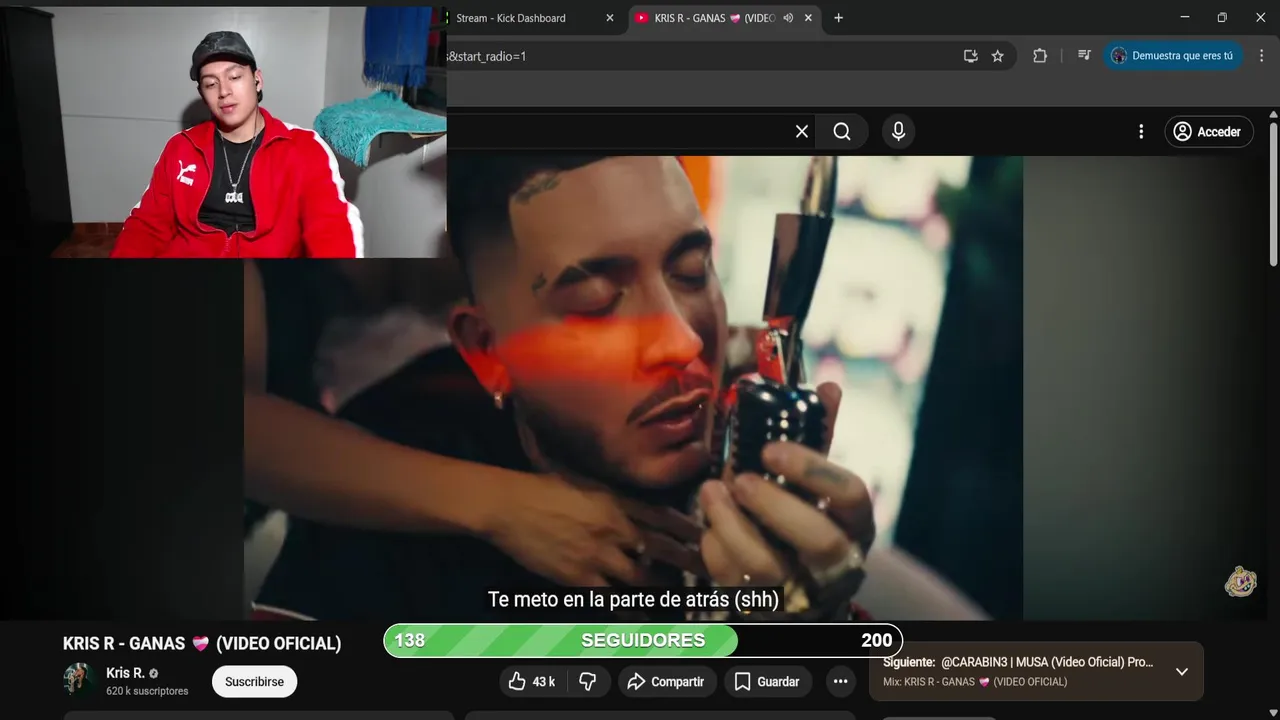The image size is (1280, 720).
Task: Click the Demuestra que eres tú profile button
Action: tap(1172, 56)
